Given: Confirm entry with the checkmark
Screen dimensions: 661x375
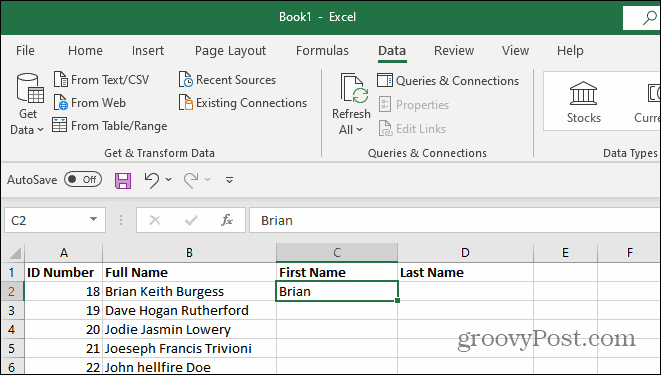Looking at the screenshot, I should [x=191, y=220].
